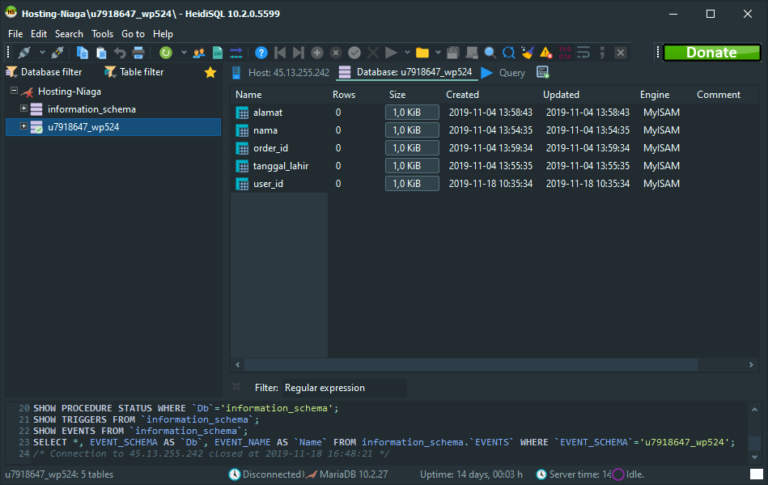
Task: Click the green Donate button
Action: pos(711,52)
